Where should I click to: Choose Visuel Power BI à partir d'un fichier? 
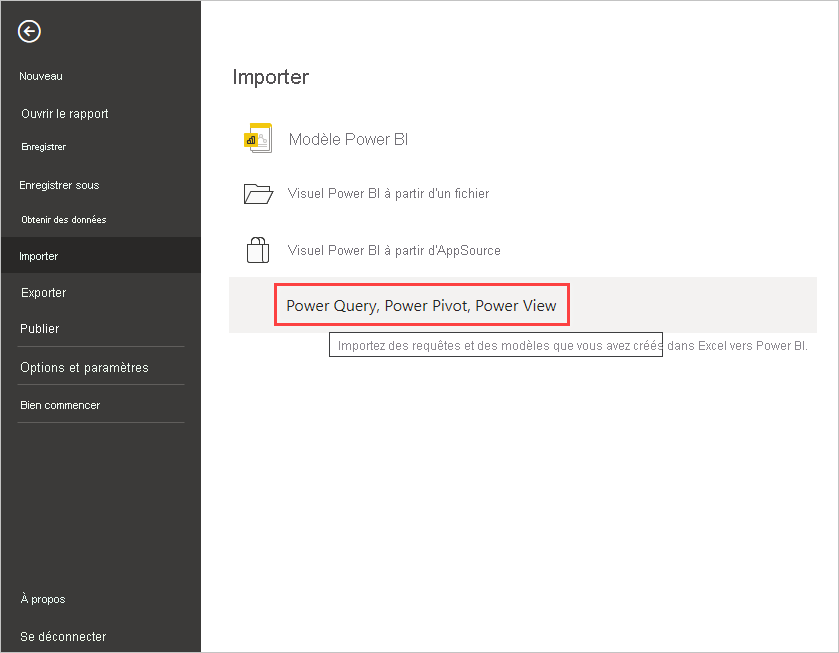(388, 193)
